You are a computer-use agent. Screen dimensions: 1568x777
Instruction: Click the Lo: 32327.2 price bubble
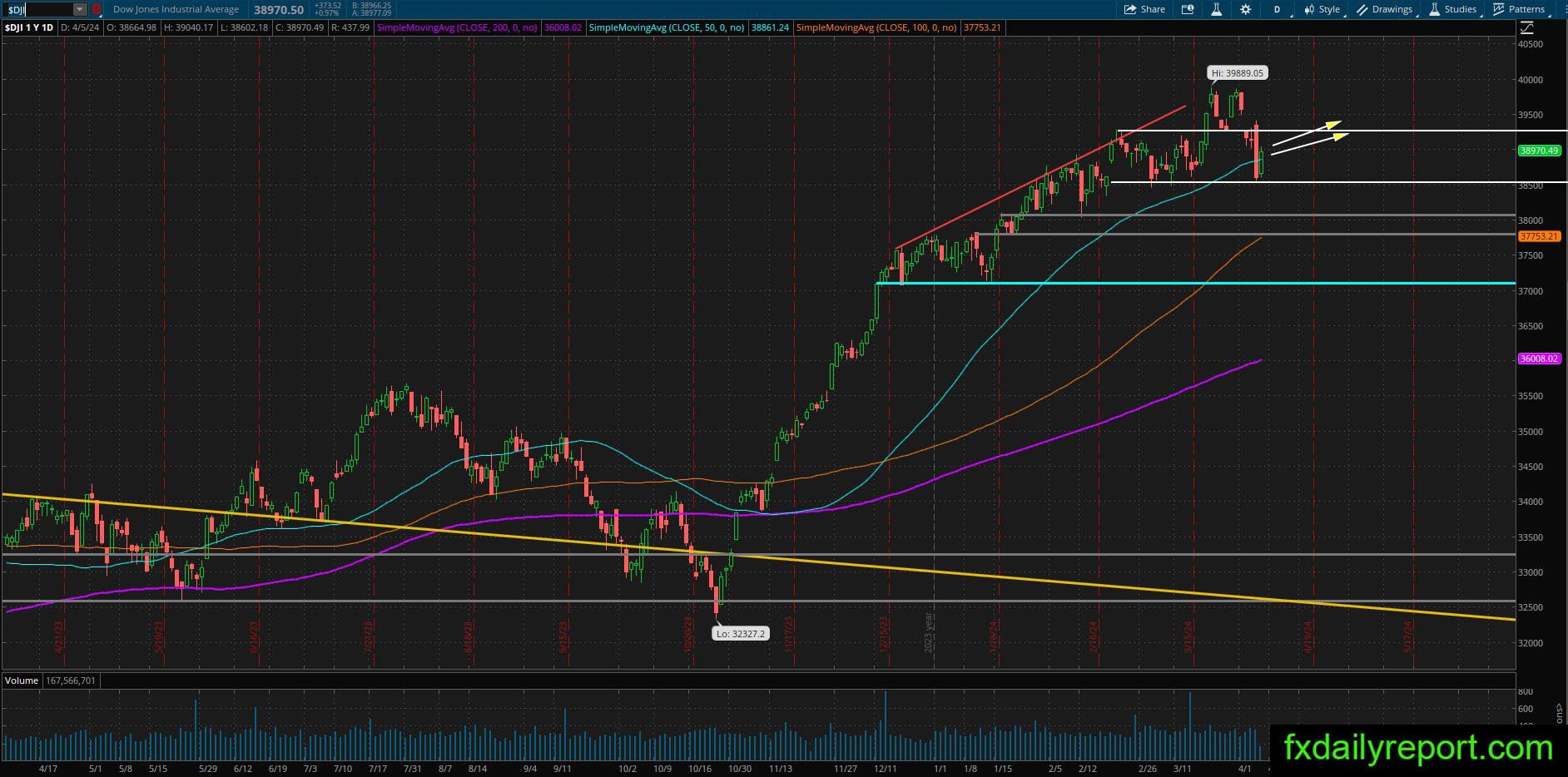click(740, 634)
